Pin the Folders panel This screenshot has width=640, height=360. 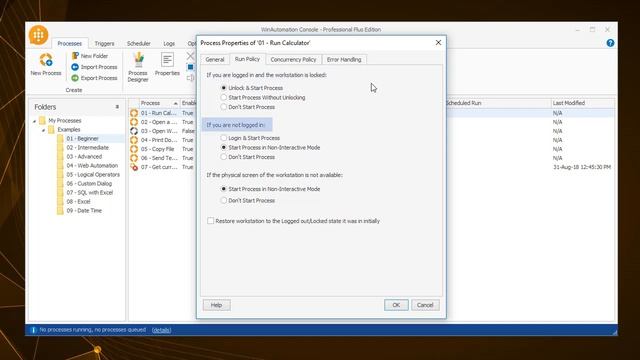coord(117,107)
